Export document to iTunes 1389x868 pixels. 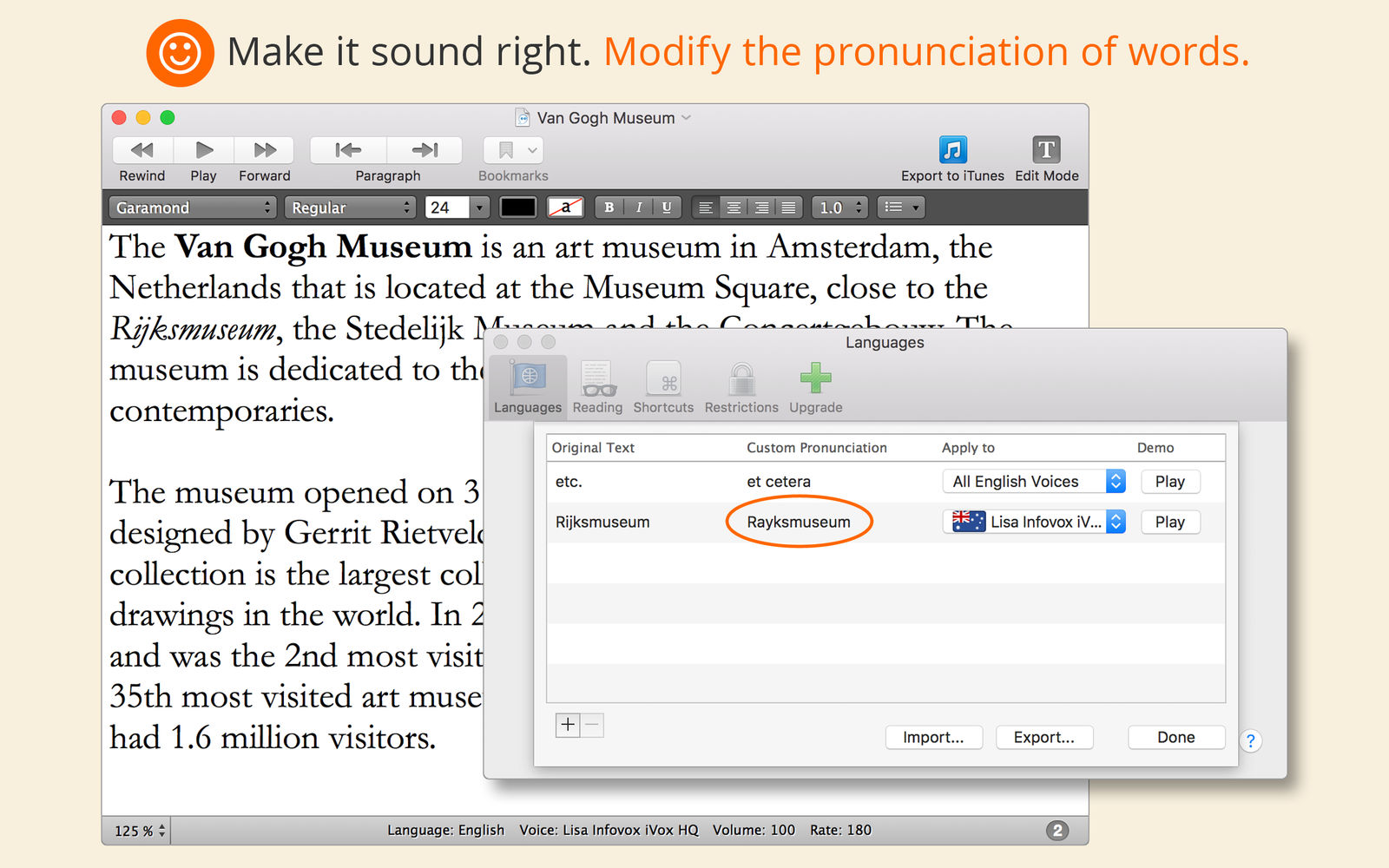point(953,149)
